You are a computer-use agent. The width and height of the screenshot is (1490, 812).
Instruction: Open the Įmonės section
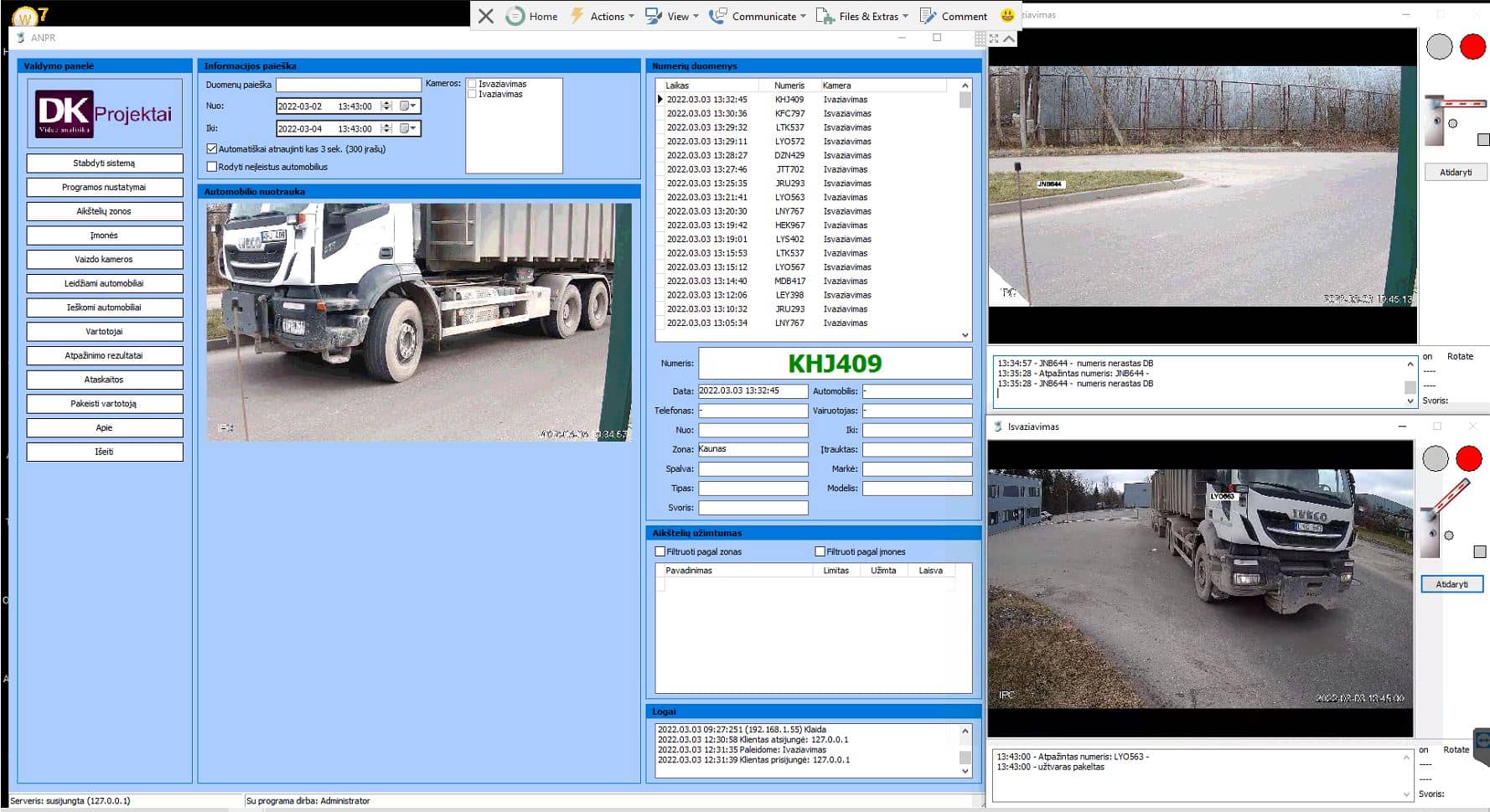pos(105,235)
